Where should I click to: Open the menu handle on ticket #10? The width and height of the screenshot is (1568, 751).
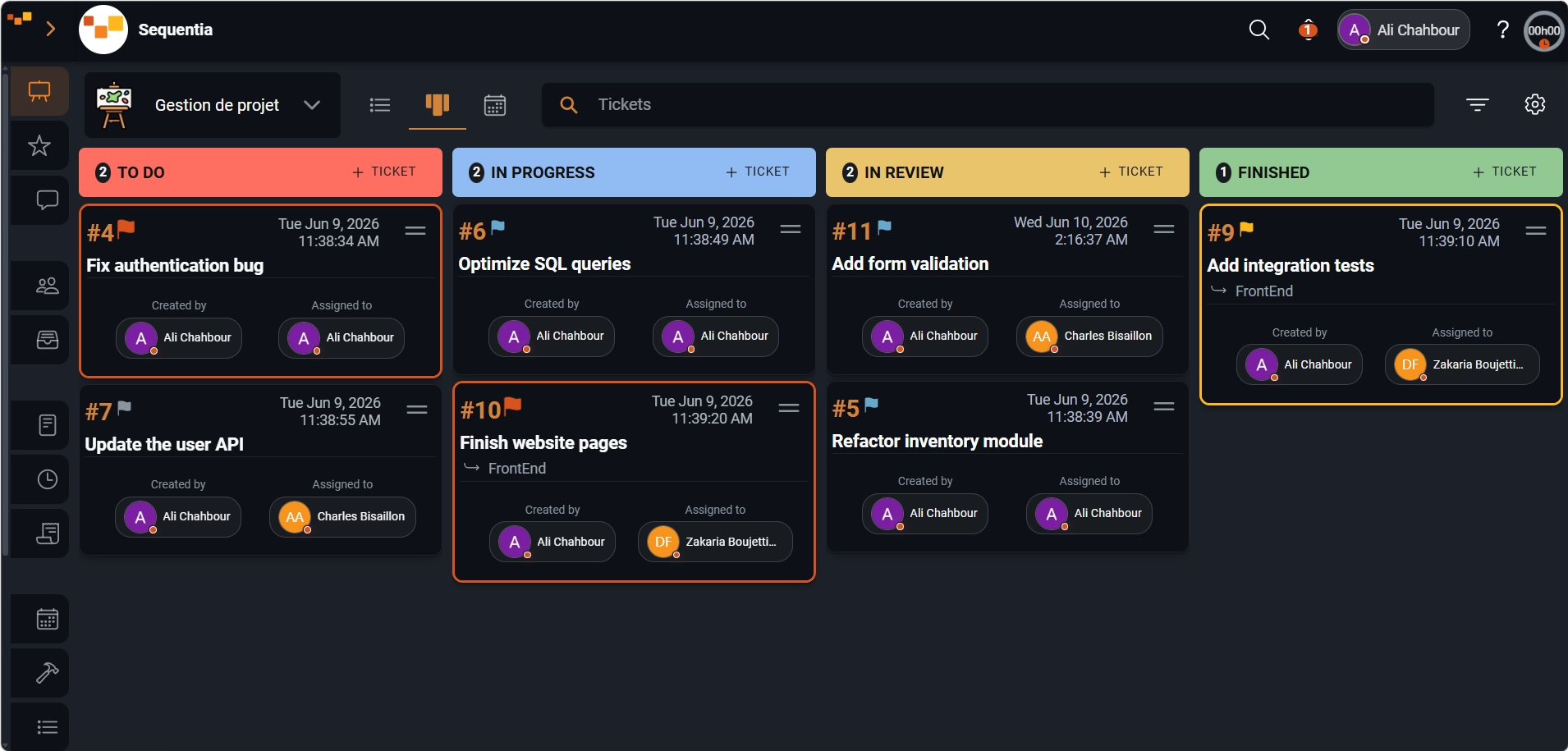789,409
